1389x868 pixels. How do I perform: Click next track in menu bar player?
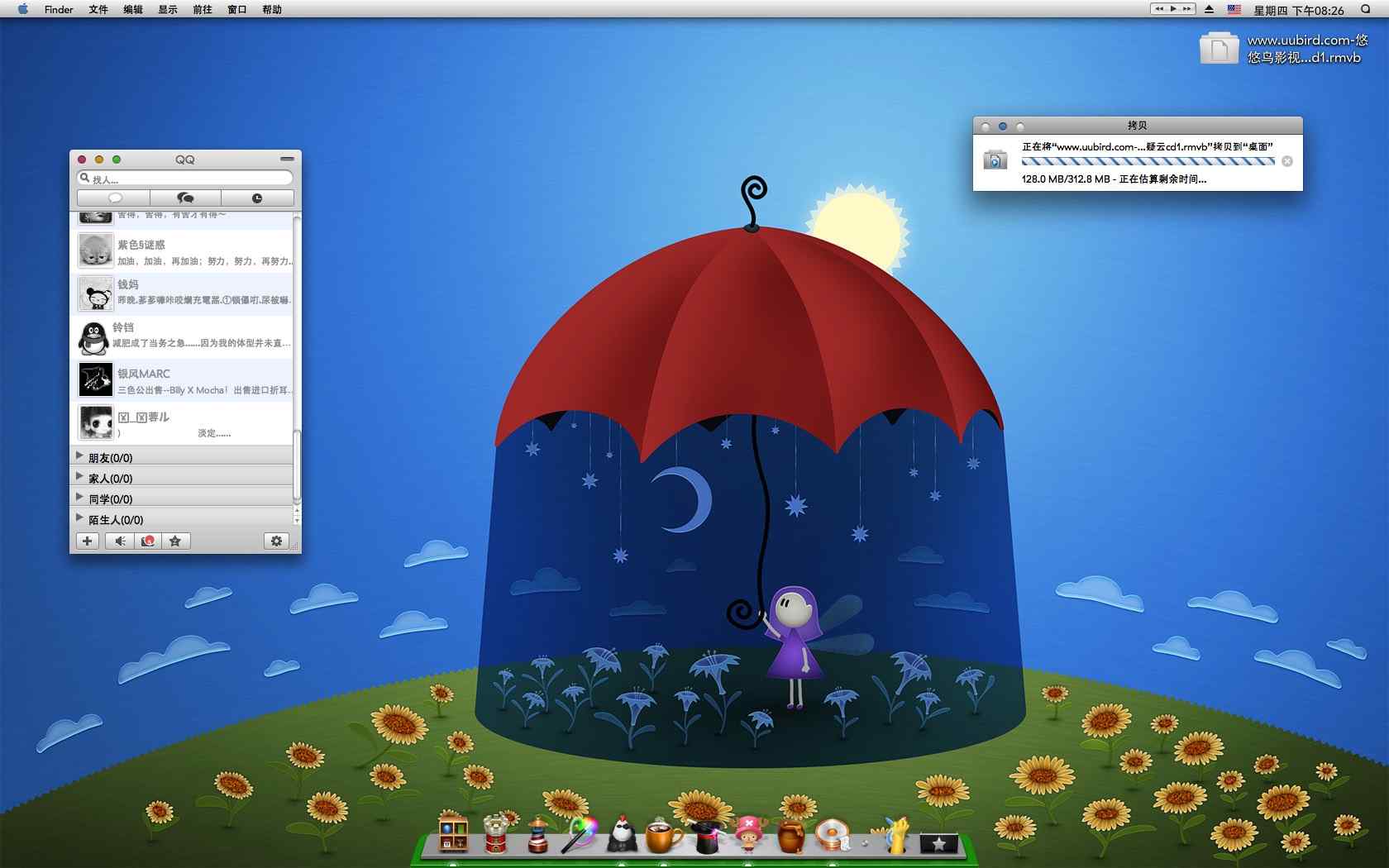click(1187, 9)
